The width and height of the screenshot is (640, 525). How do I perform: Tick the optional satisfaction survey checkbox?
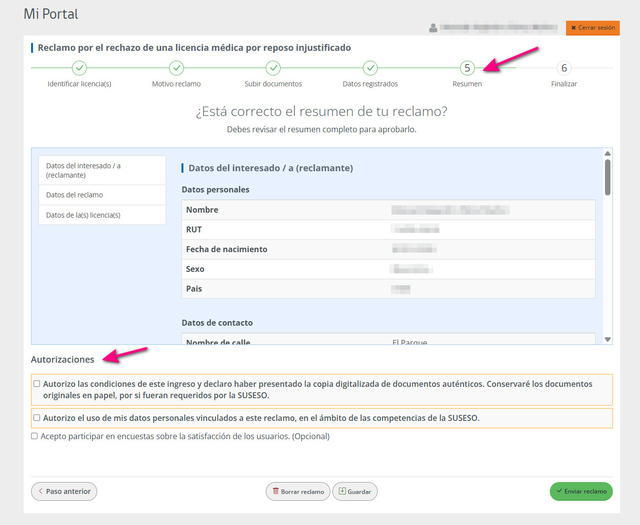35,436
